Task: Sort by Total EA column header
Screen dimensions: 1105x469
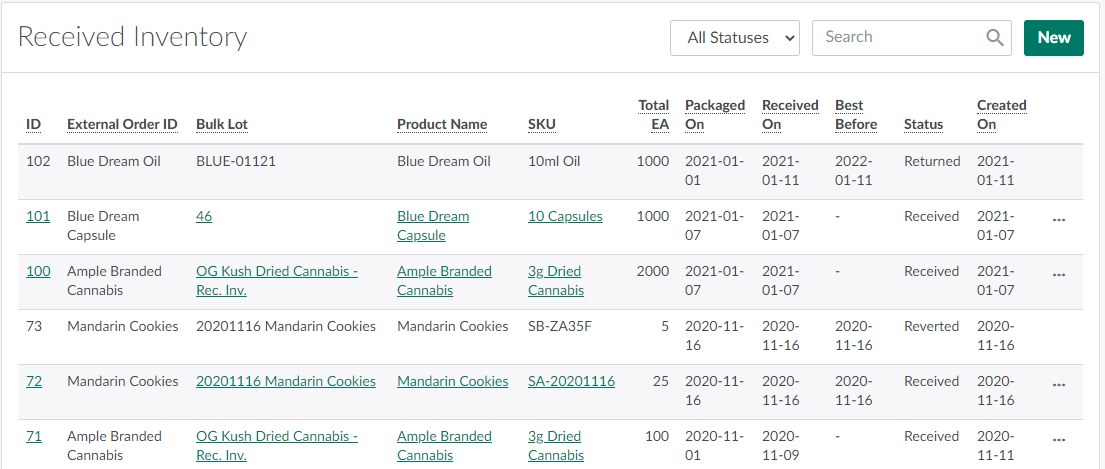Action: [654, 114]
